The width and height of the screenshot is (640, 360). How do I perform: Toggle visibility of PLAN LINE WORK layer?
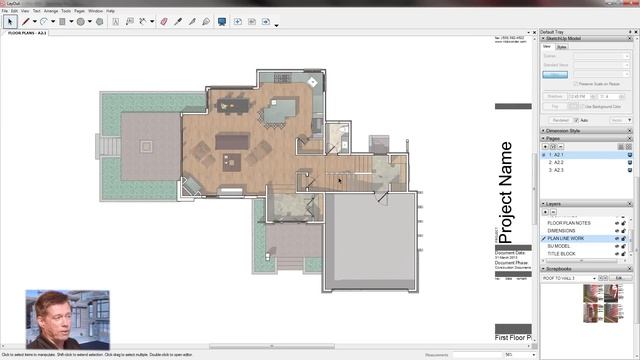[617, 239]
